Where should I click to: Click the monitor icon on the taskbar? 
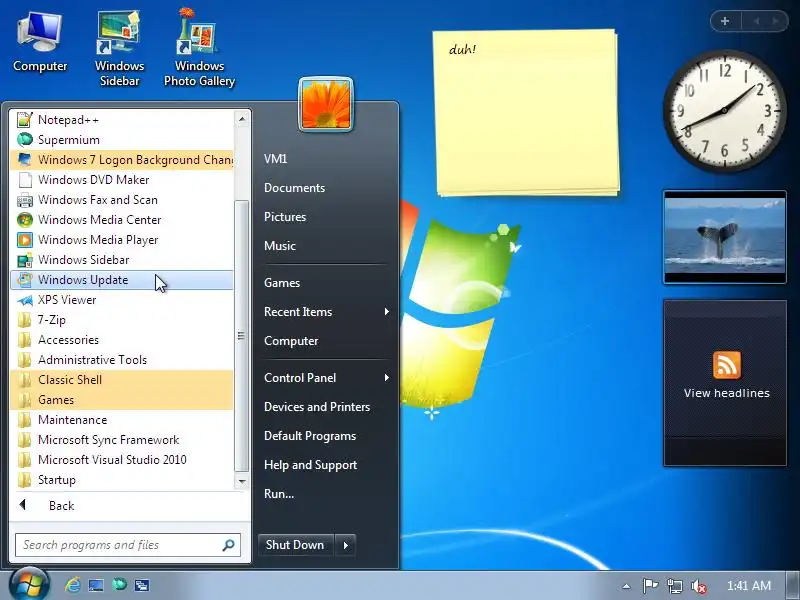click(96, 585)
